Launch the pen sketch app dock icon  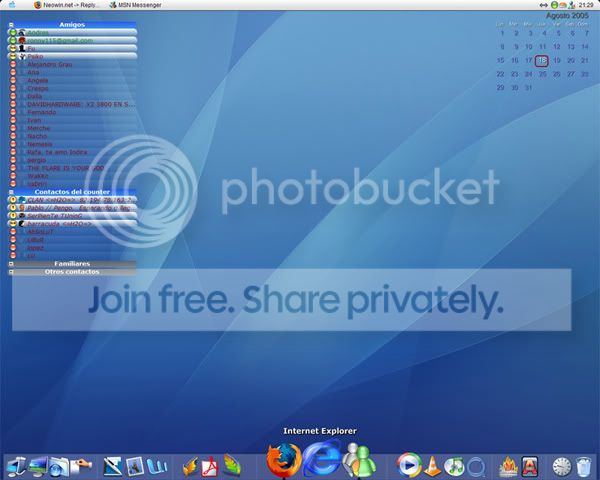tap(112, 467)
